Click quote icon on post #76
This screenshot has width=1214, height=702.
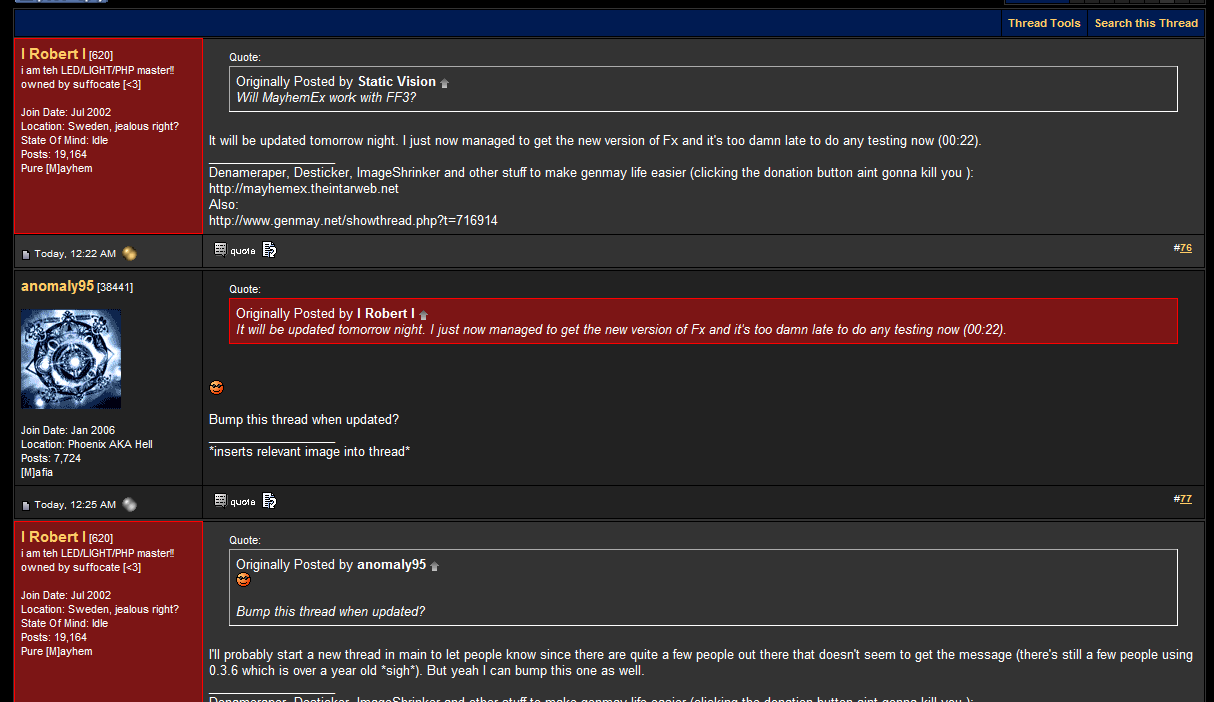coord(236,250)
